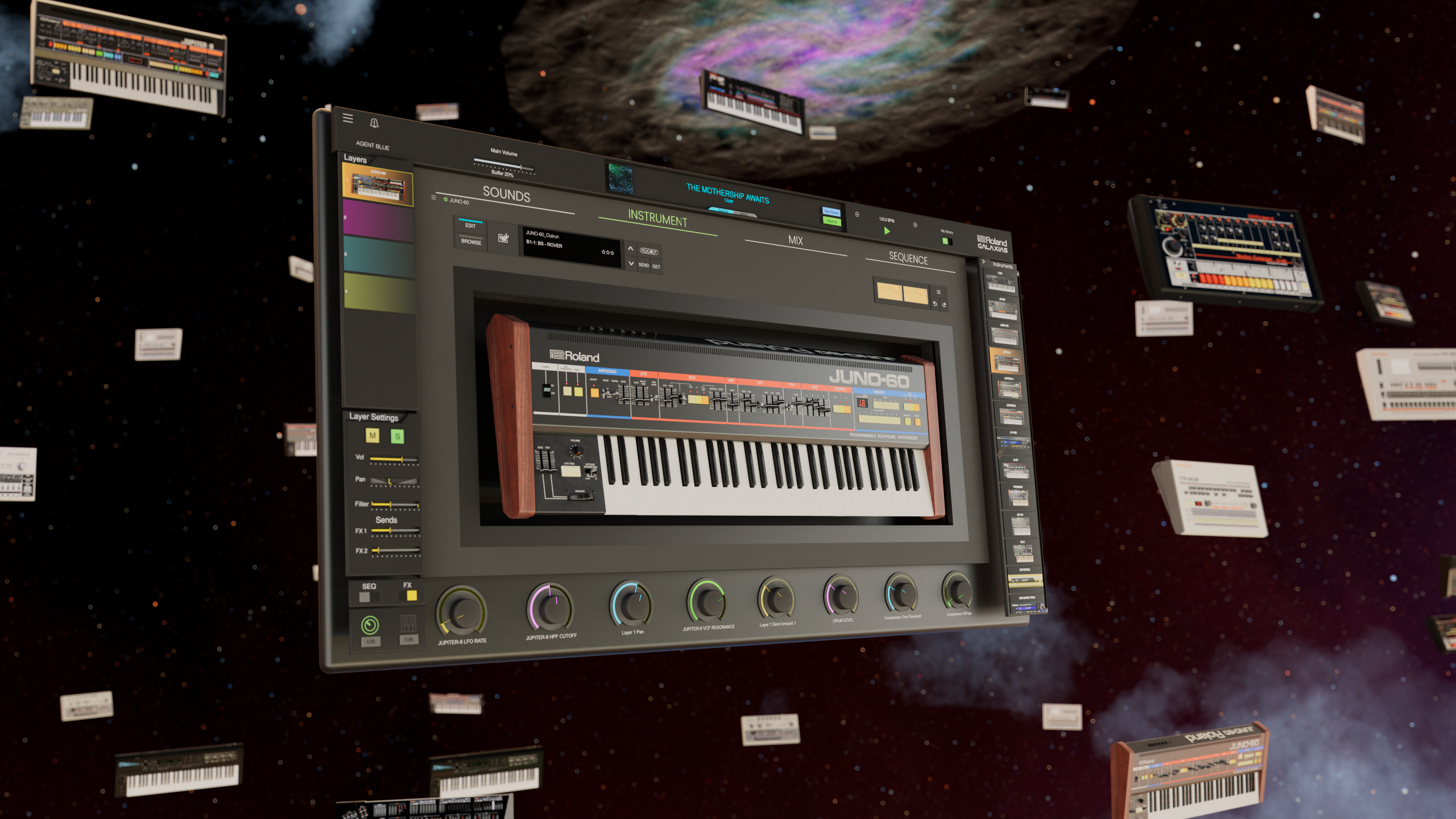The width and height of the screenshot is (1456, 819).
Task: Collapse the Instruments side panel chevron
Action: tap(983, 262)
